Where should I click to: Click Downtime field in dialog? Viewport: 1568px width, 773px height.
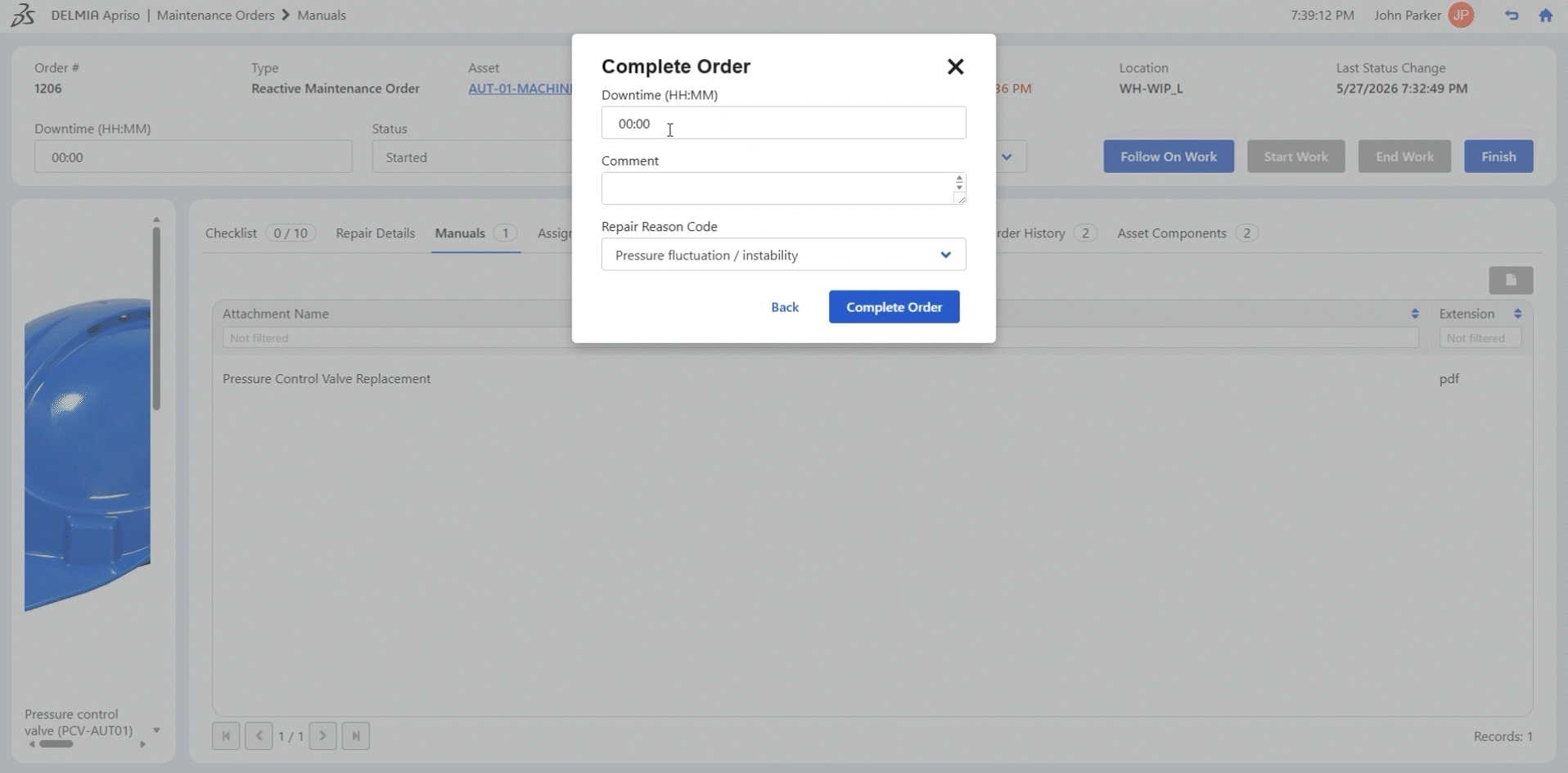tap(783, 123)
